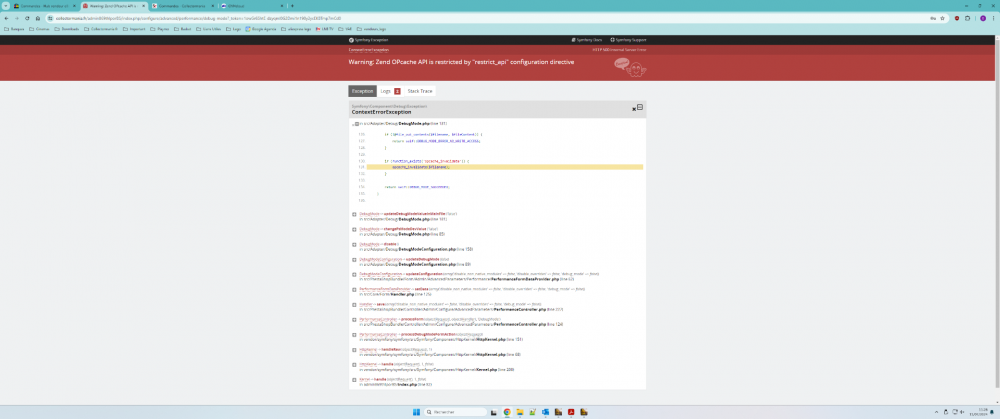Open Chrome from the taskbar
Screen dimensions: 1000x419
tap(507, 412)
